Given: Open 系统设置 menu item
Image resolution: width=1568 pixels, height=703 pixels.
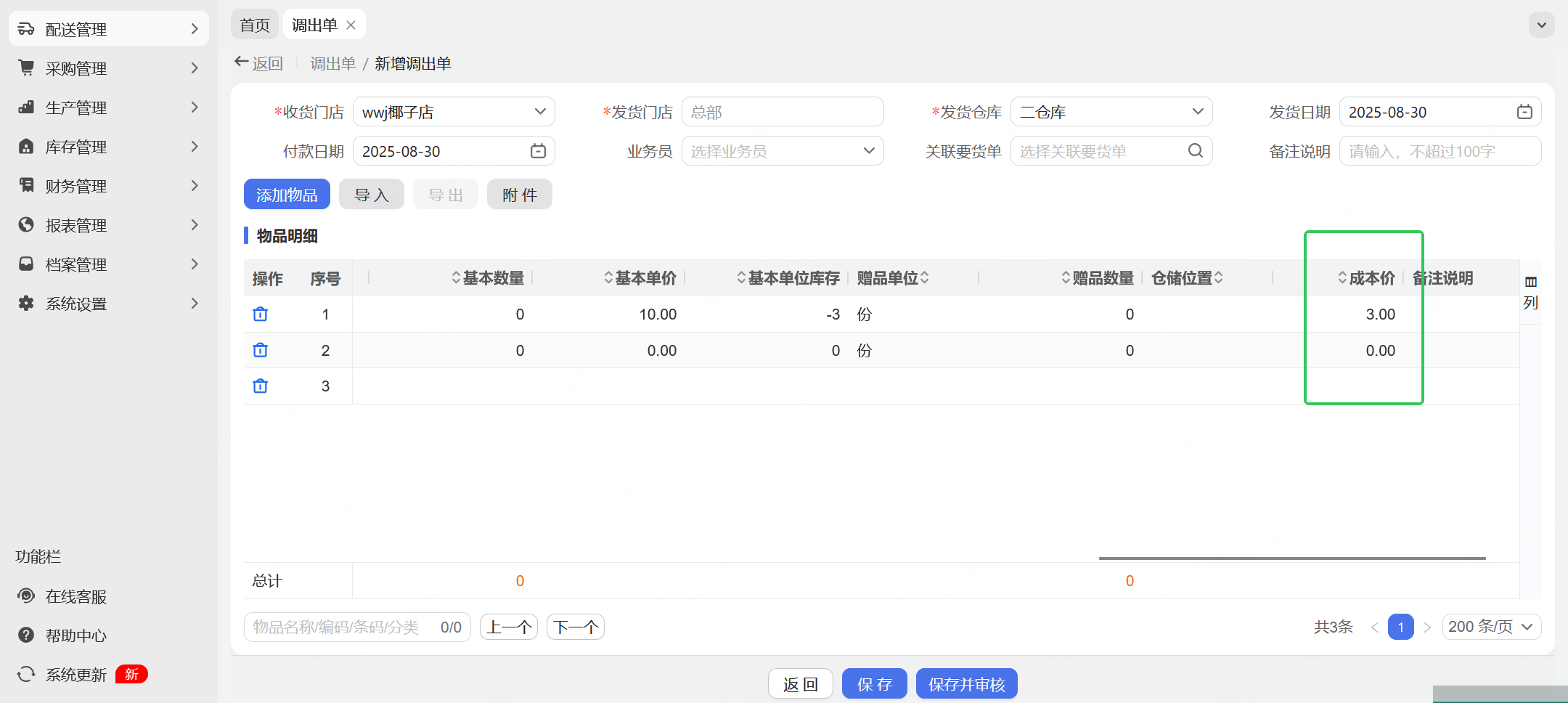Looking at the screenshot, I should click(109, 304).
